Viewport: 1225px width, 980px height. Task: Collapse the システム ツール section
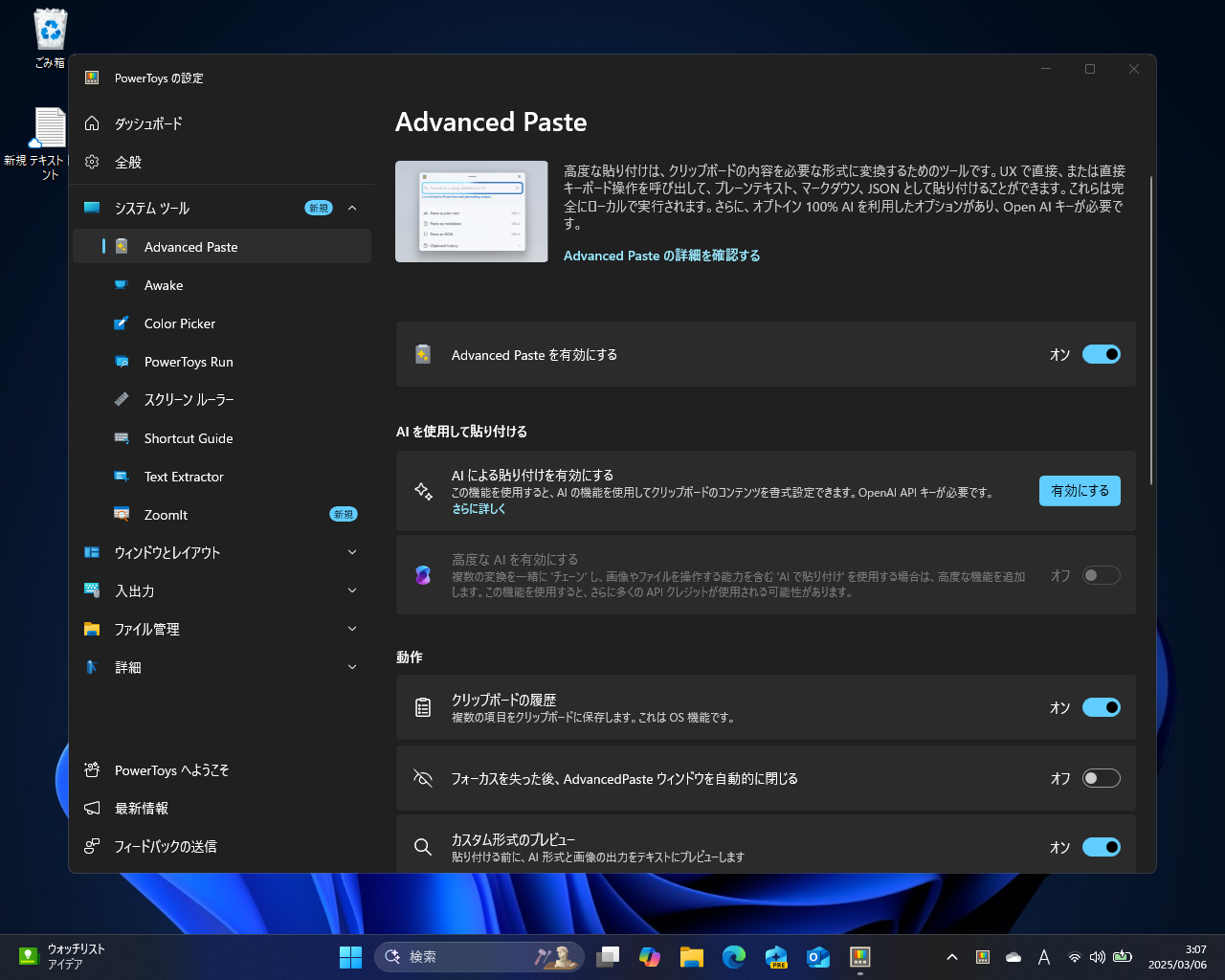tap(352, 208)
